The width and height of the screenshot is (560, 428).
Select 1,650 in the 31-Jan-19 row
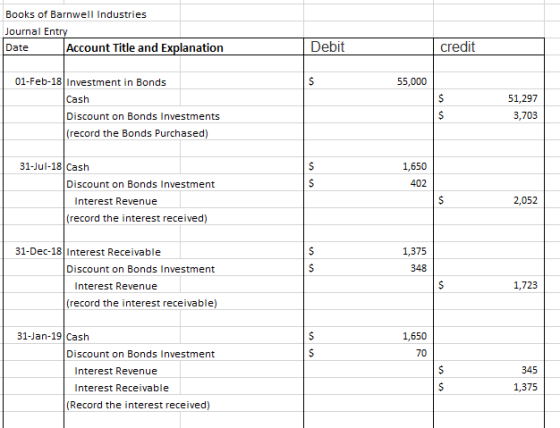pos(414,336)
